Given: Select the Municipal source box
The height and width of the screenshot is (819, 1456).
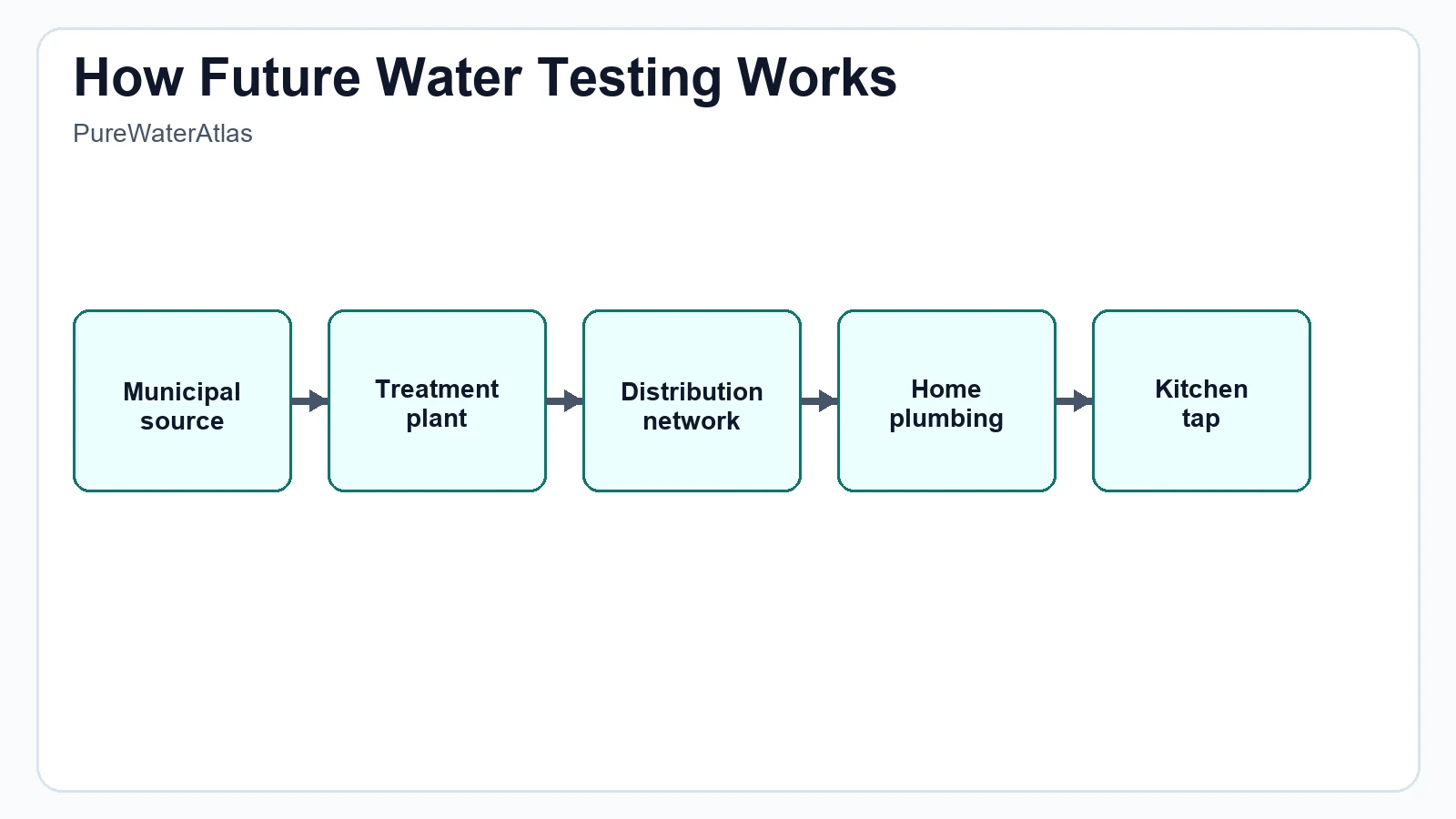Looking at the screenshot, I should (x=182, y=455).
